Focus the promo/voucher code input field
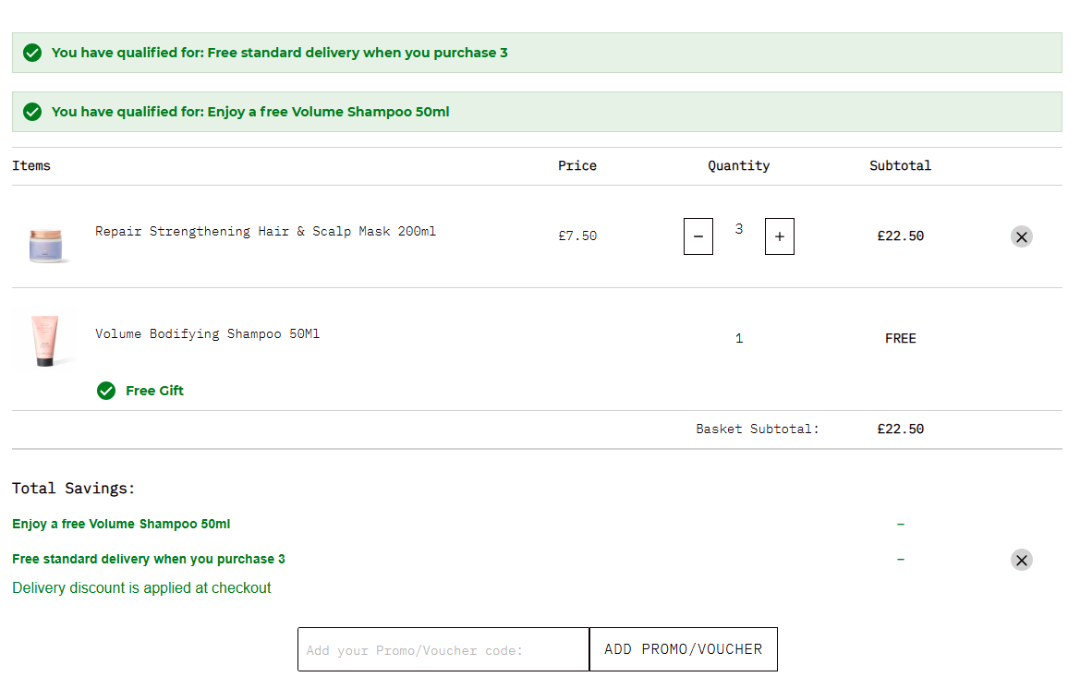The height and width of the screenshot is (677, 1080). point(443,649)
